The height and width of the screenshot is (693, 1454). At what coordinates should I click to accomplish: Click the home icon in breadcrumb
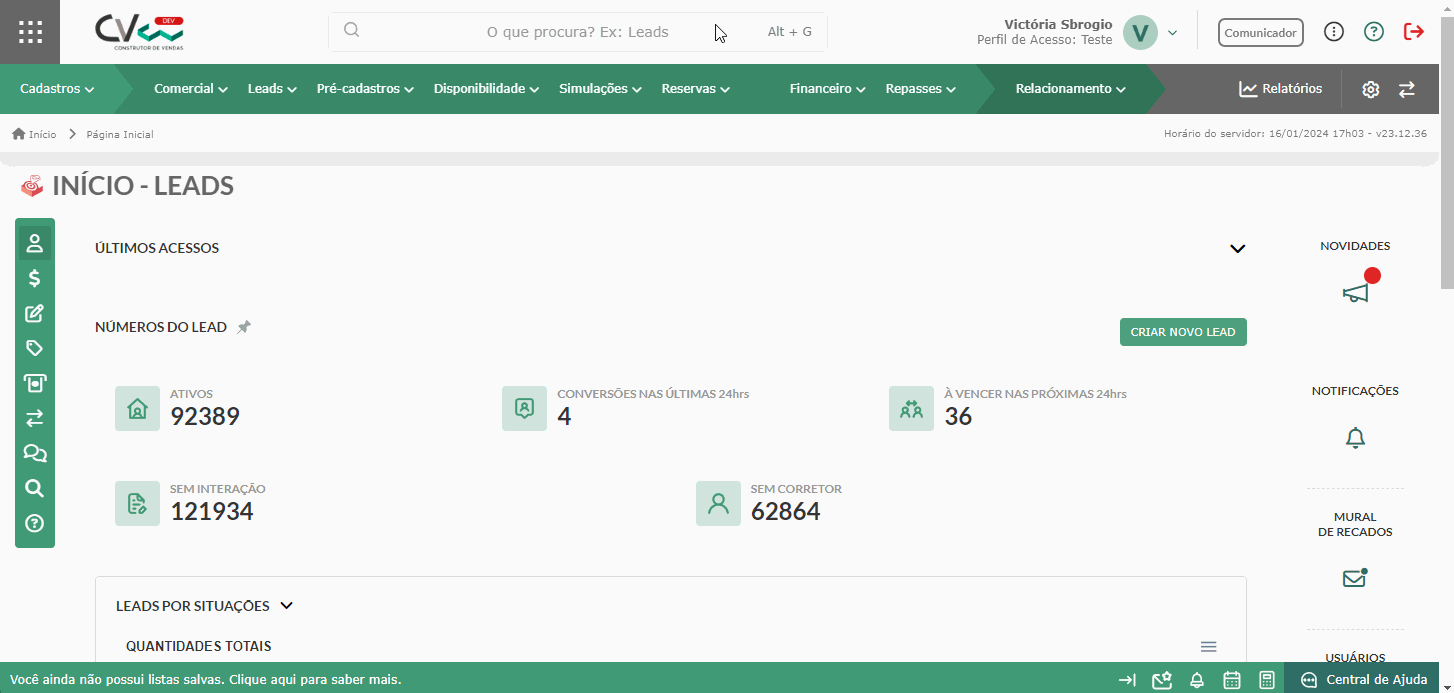point(18,134)
